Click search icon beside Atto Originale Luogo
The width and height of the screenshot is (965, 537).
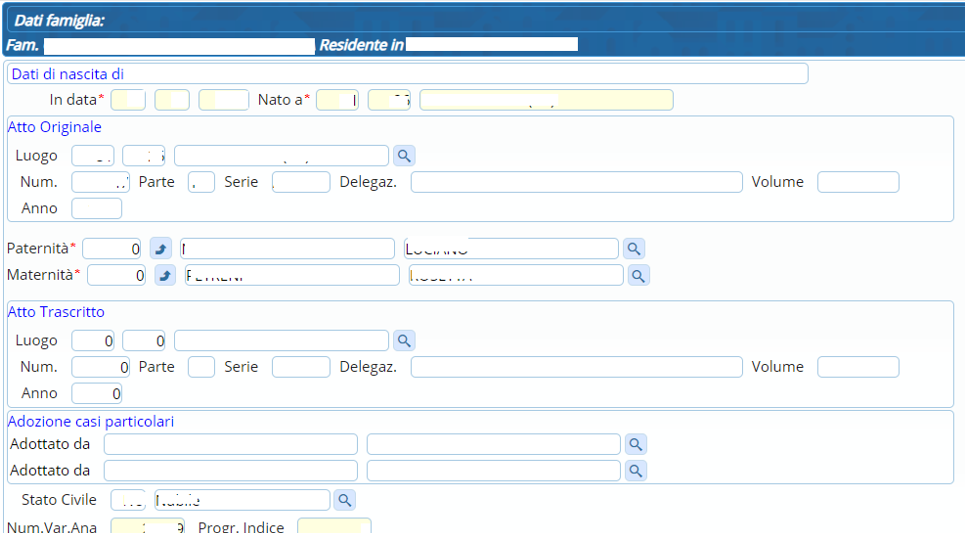403,156
